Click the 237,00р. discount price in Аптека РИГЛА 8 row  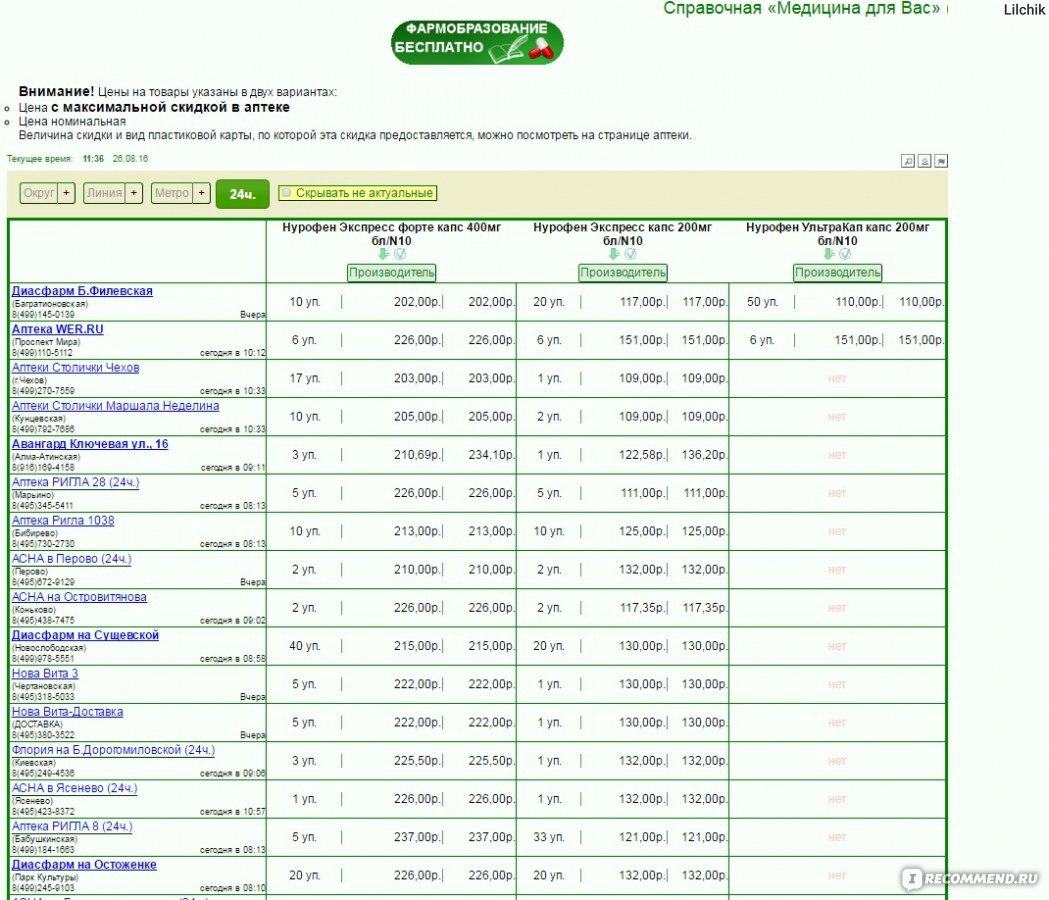(x=417, y=836)
